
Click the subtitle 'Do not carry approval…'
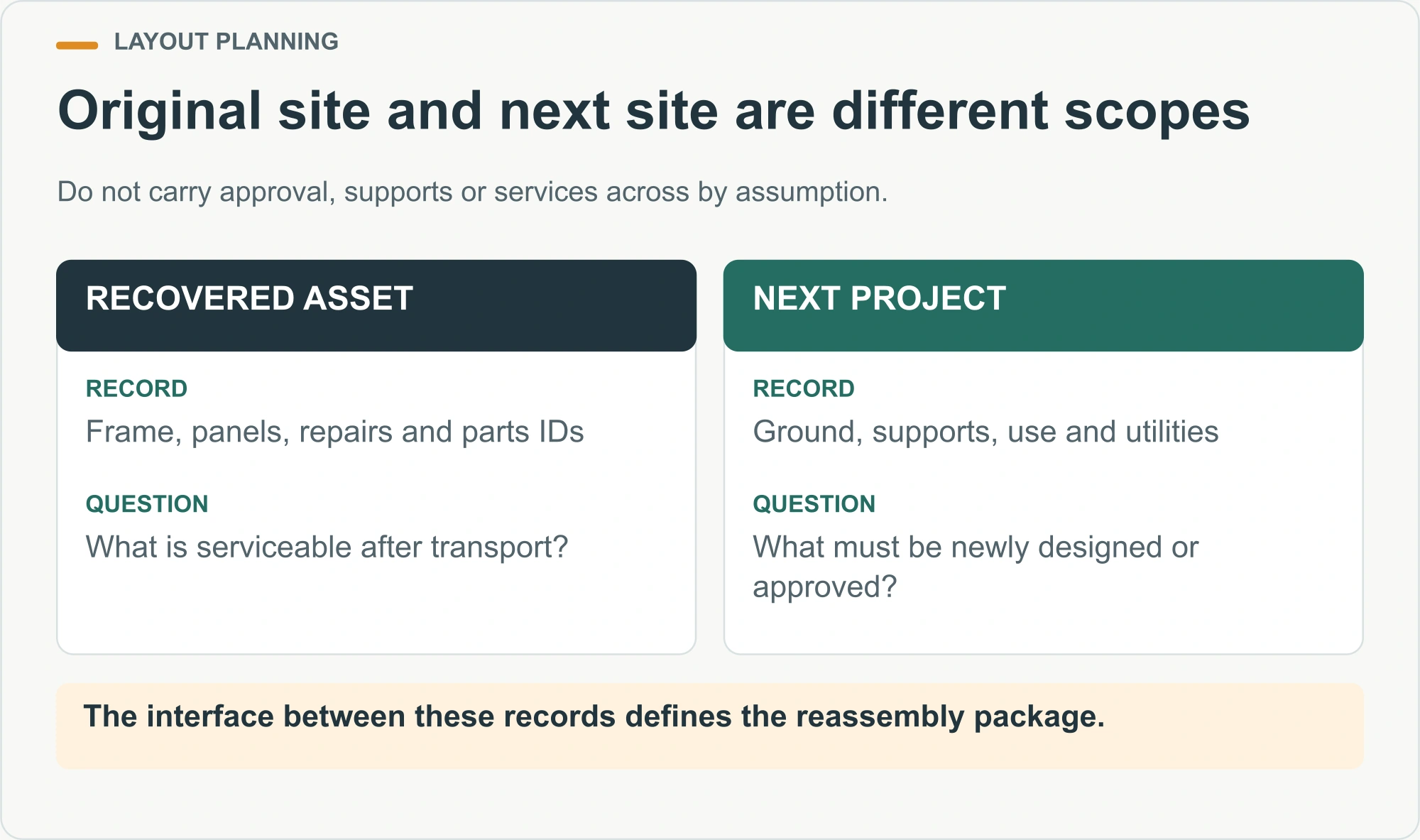pyautogui.click(x=472, y=192)
